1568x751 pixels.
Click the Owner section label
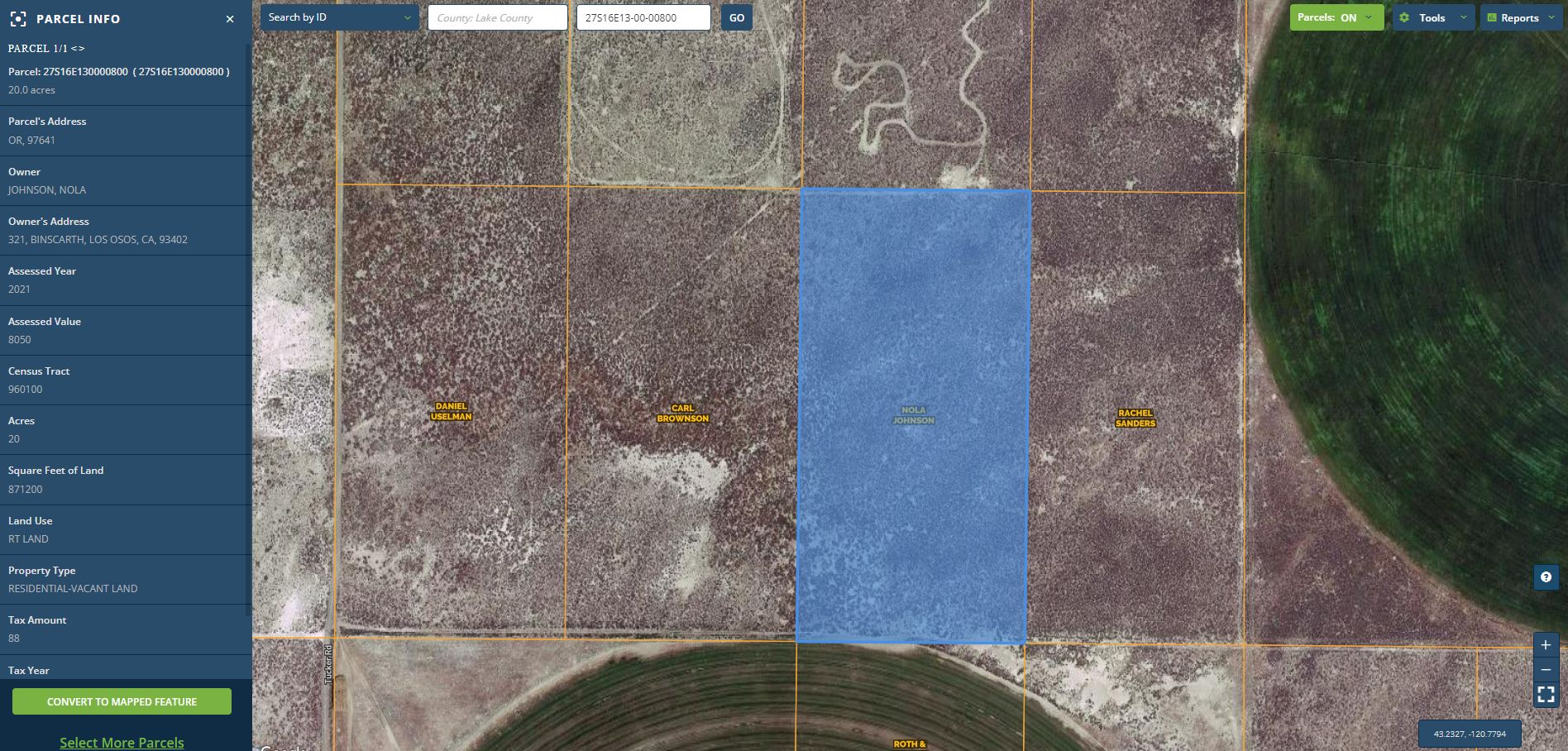tap(24, 171)
